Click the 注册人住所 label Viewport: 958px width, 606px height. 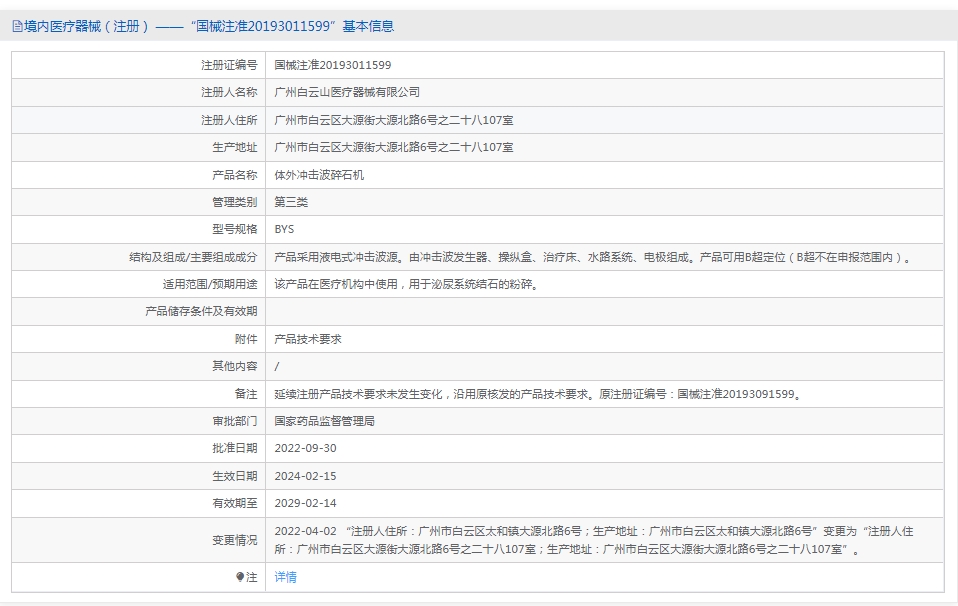click(229, 120)
